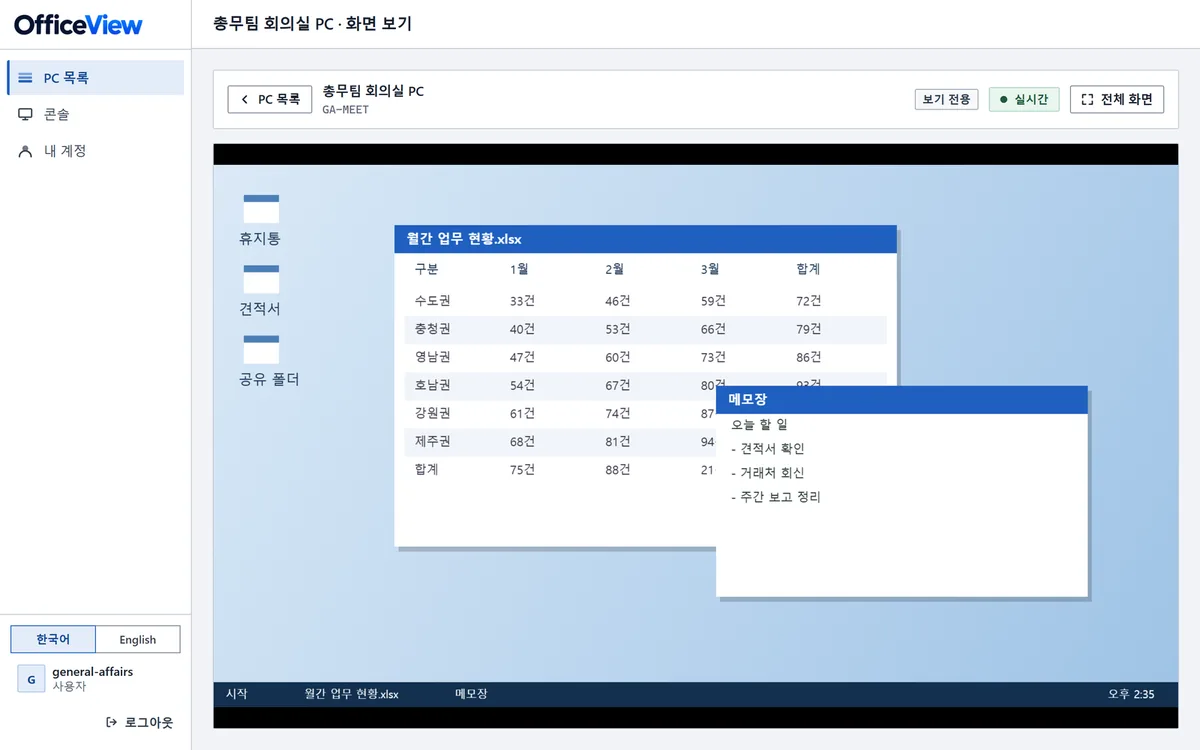
Task: Click the 수도권 row label
Action: (432, 301)
